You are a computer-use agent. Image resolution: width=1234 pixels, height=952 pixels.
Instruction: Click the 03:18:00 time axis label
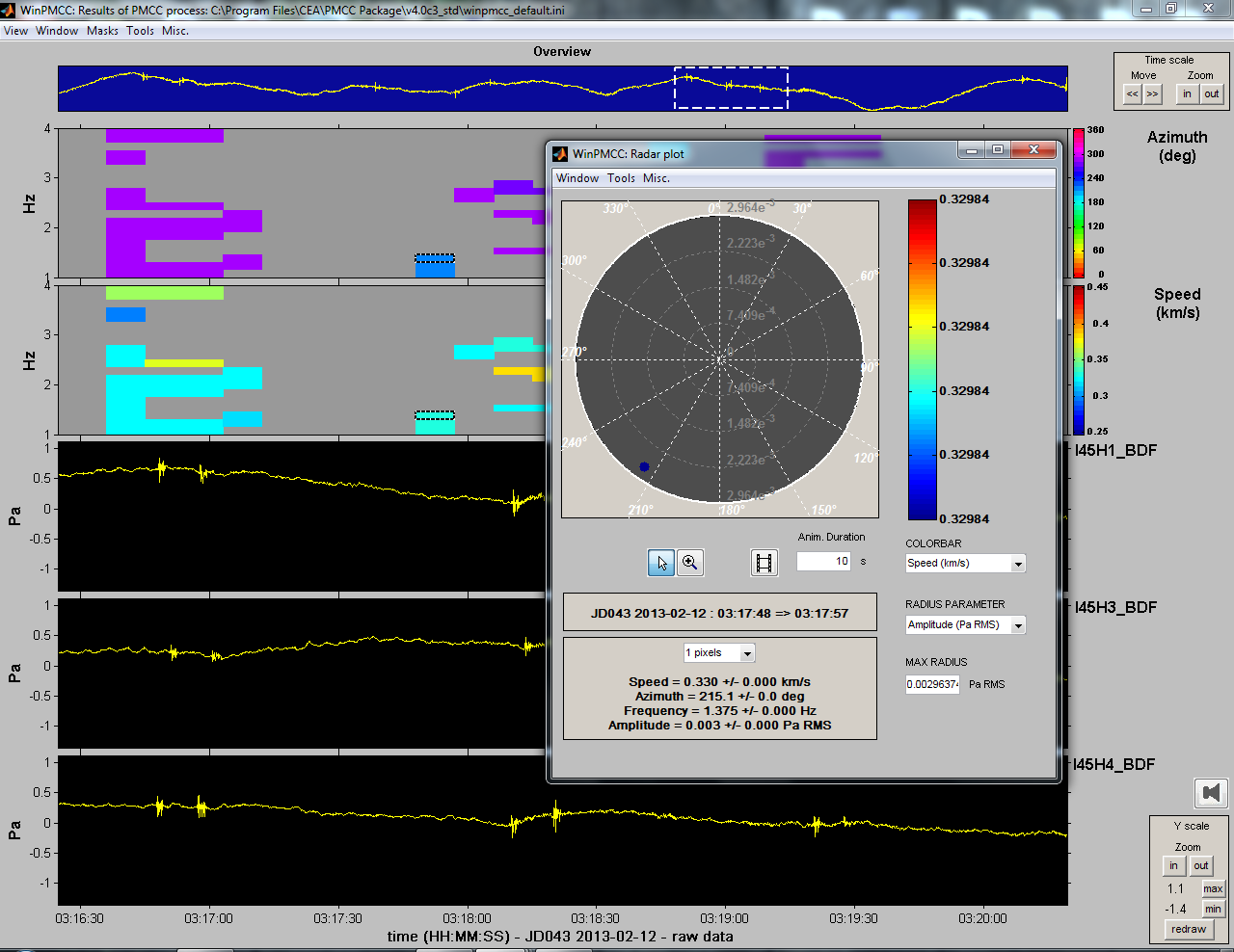point(467,918)
